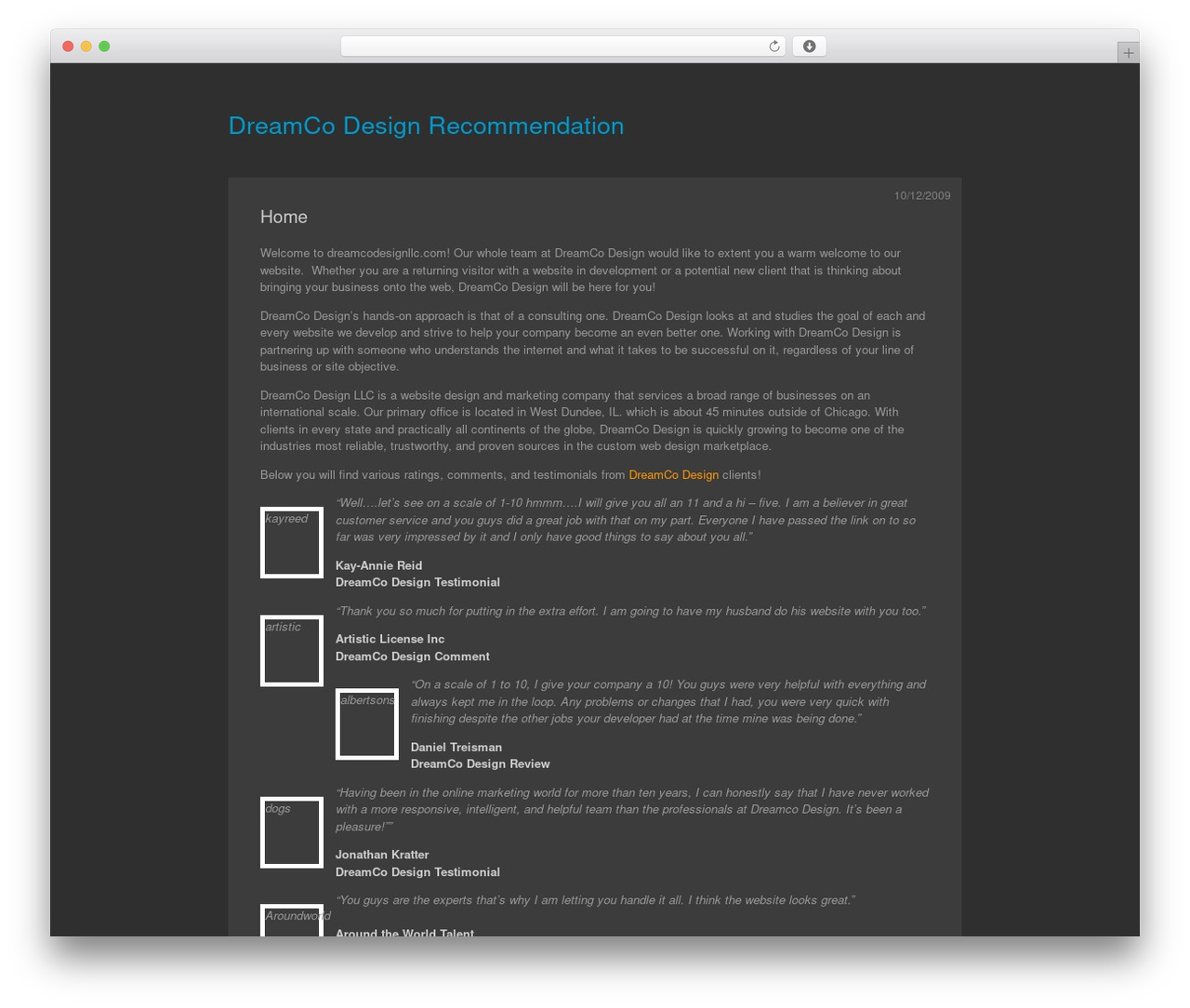Click the dogs testimonial image
The height and width of the screenshot is (1008, 1190).
[x=292, y=832]
